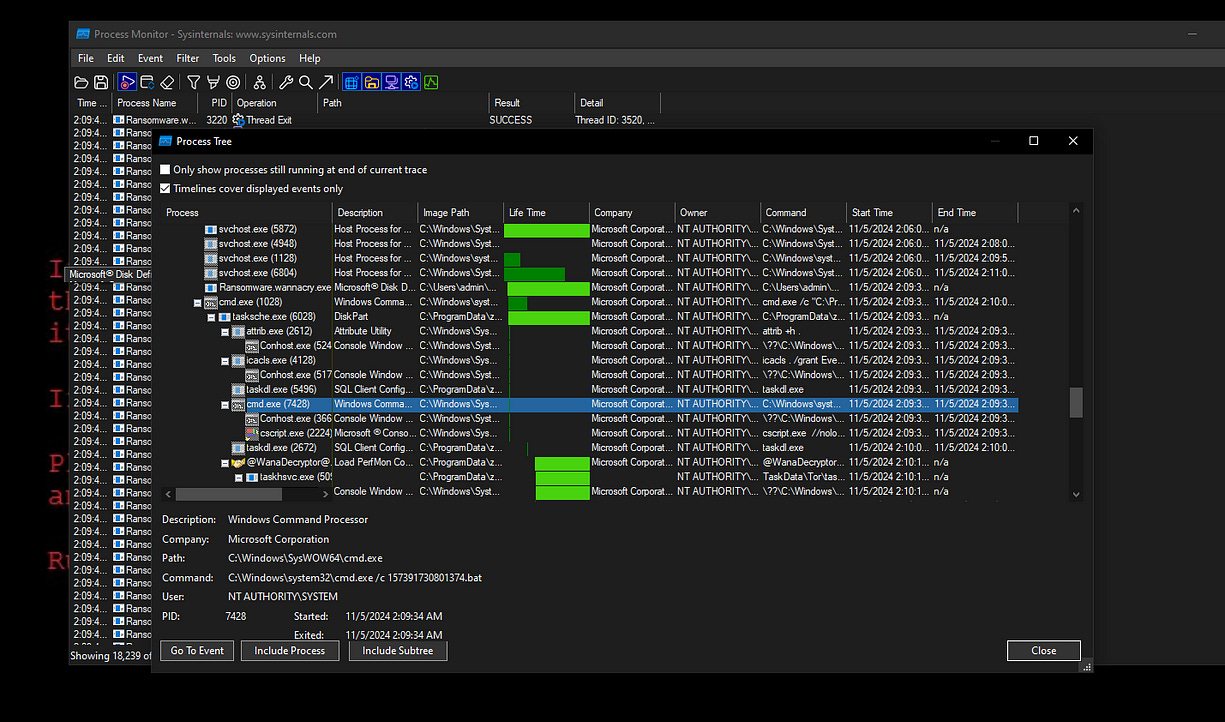Click the cscript.exe (2224) process icon

[252, 433]
